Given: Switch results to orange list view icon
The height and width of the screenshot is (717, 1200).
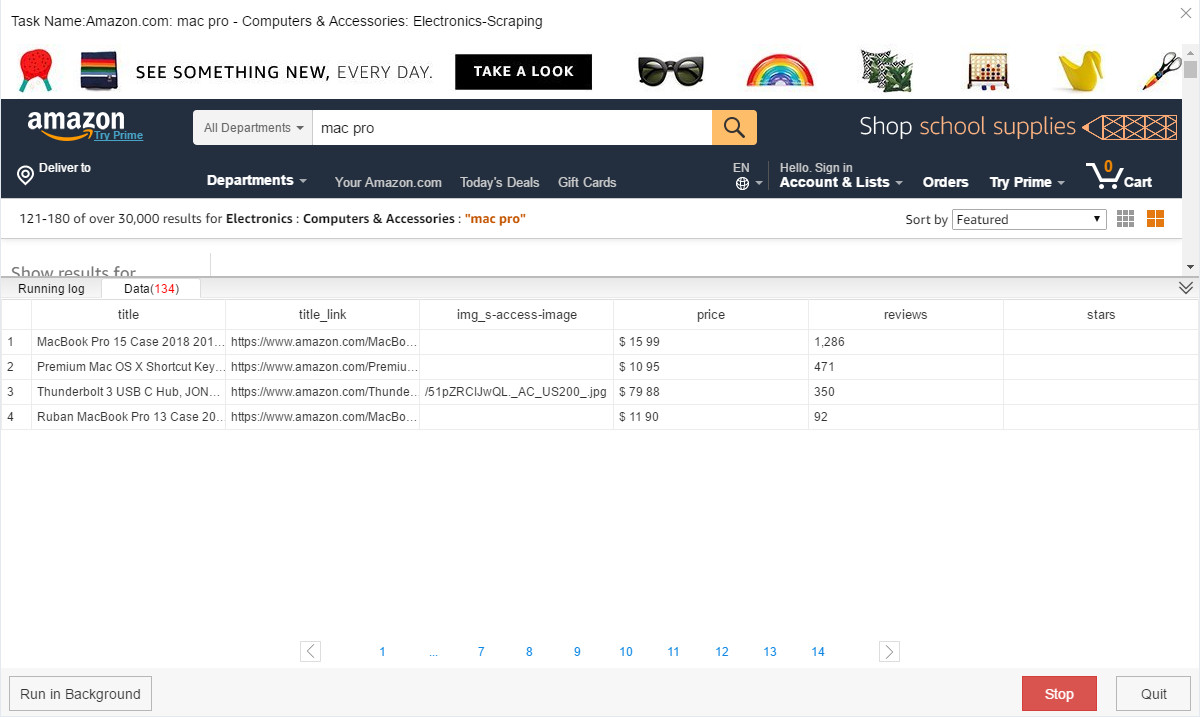Looking at the screenshot, I should pyautogui.click(x=1155, y=219).
